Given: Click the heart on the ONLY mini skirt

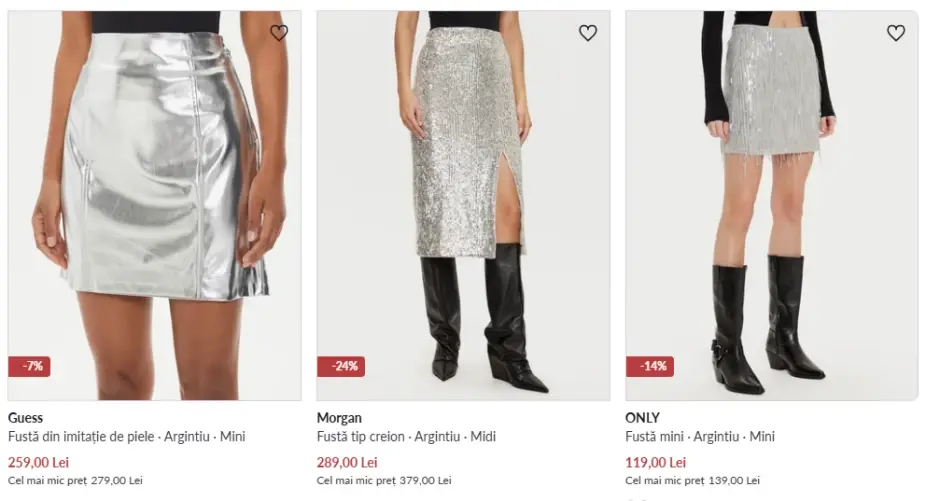Looking at the screenshot, I should (896, 33).
